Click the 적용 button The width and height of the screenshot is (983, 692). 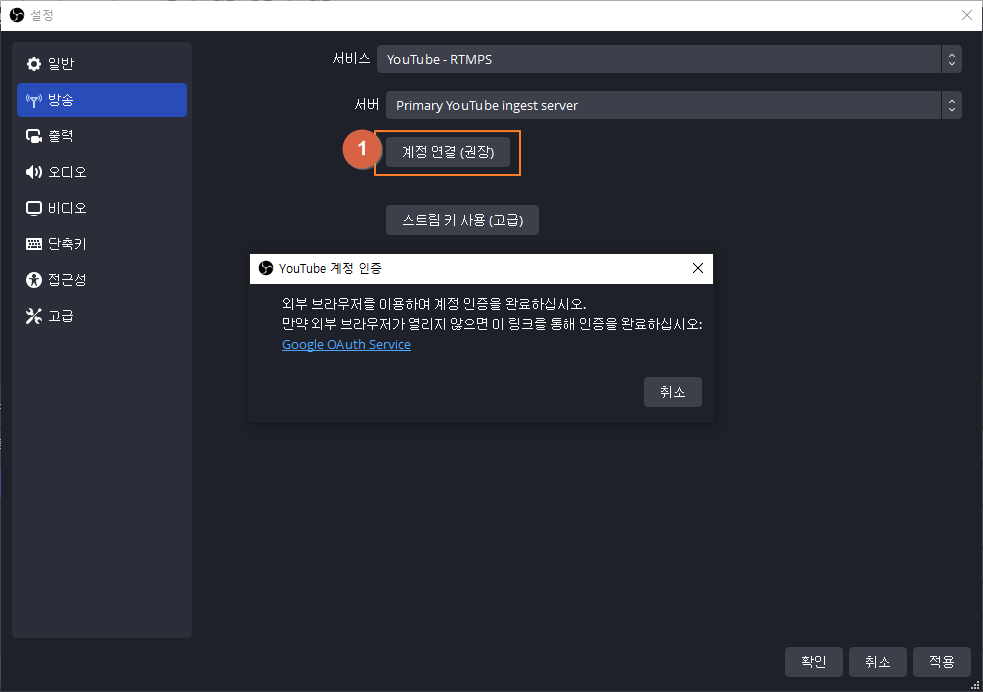tap(942, 662)
